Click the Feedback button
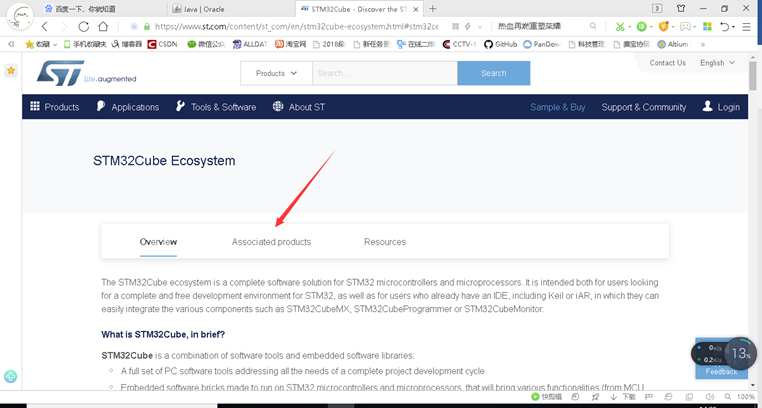This screenshot has height=408, width=762. pos(721,372)
